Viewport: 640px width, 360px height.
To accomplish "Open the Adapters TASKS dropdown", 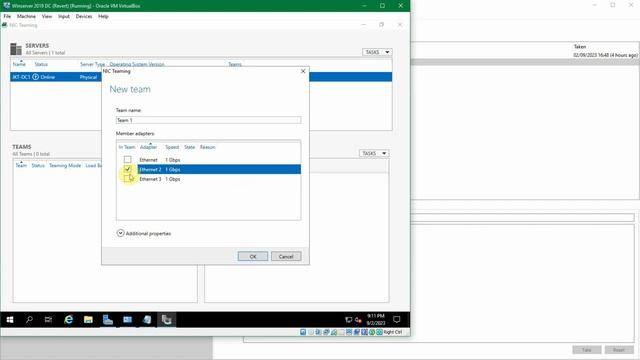I will pyautogui.click(x=374, y=153).
